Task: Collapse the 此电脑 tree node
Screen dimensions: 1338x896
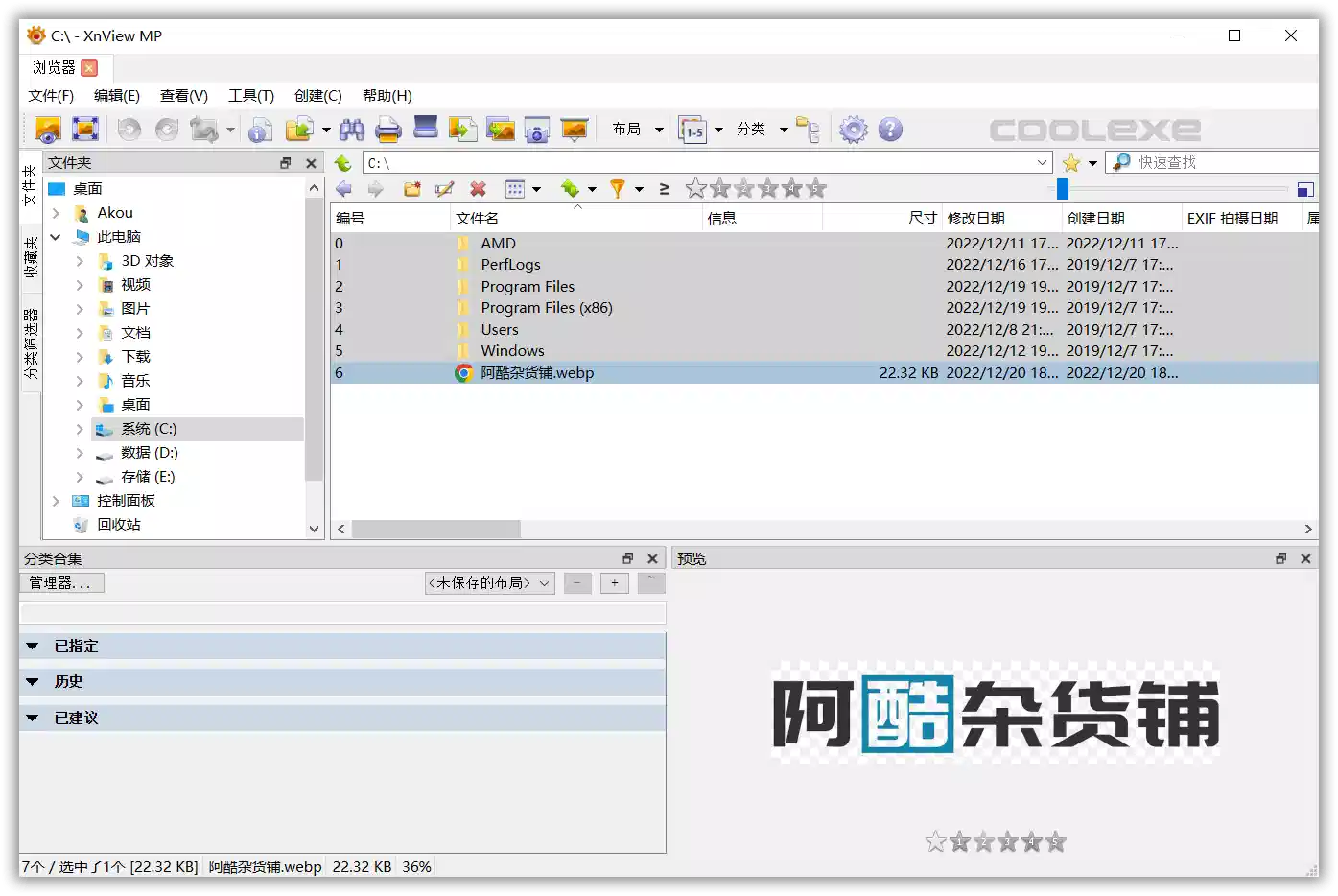Action: pos(56,236)
